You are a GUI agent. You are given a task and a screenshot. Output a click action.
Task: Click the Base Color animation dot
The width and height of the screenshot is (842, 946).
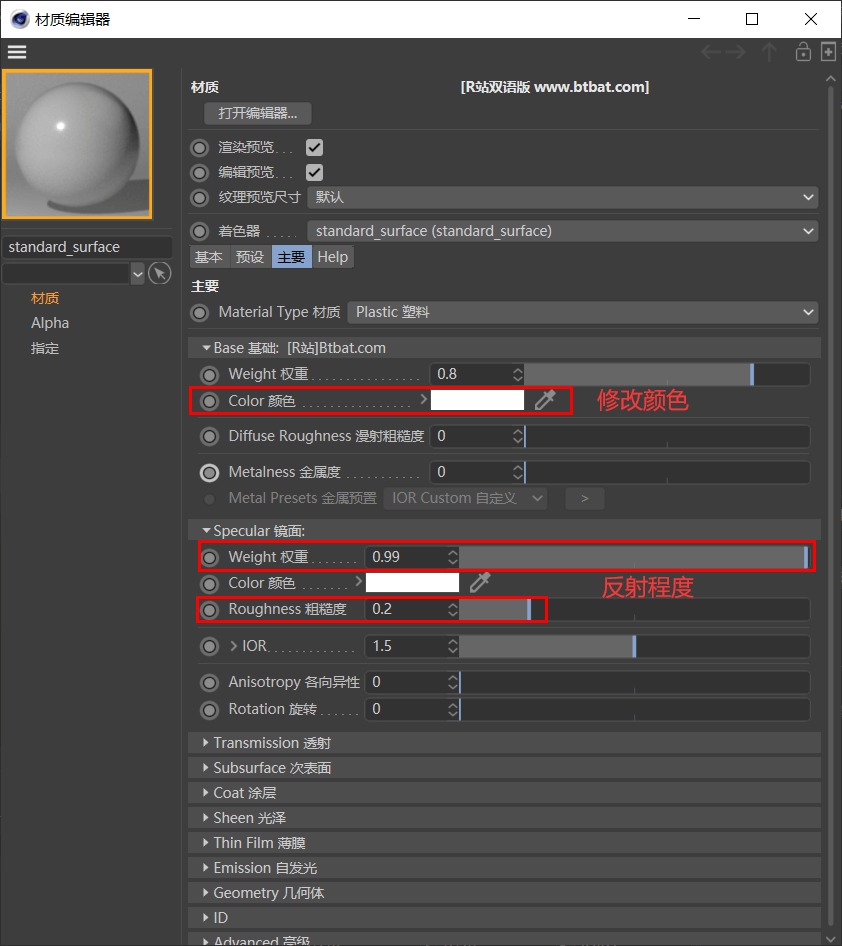[209, 401]
